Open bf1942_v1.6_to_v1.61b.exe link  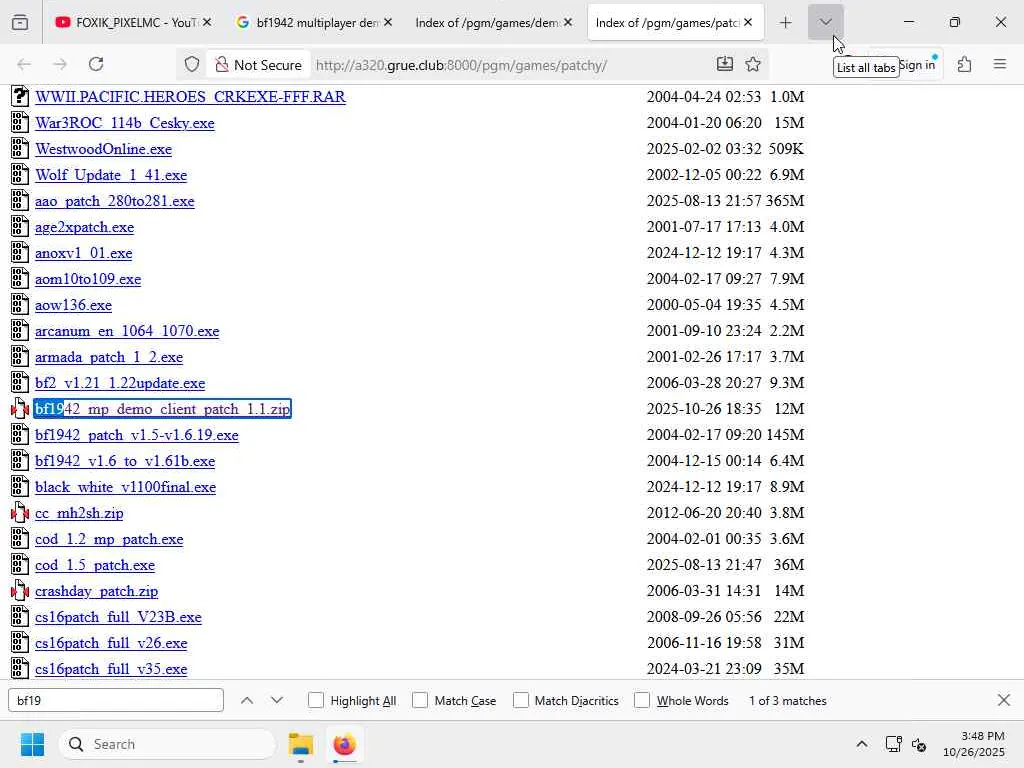(x=125, y=461)
